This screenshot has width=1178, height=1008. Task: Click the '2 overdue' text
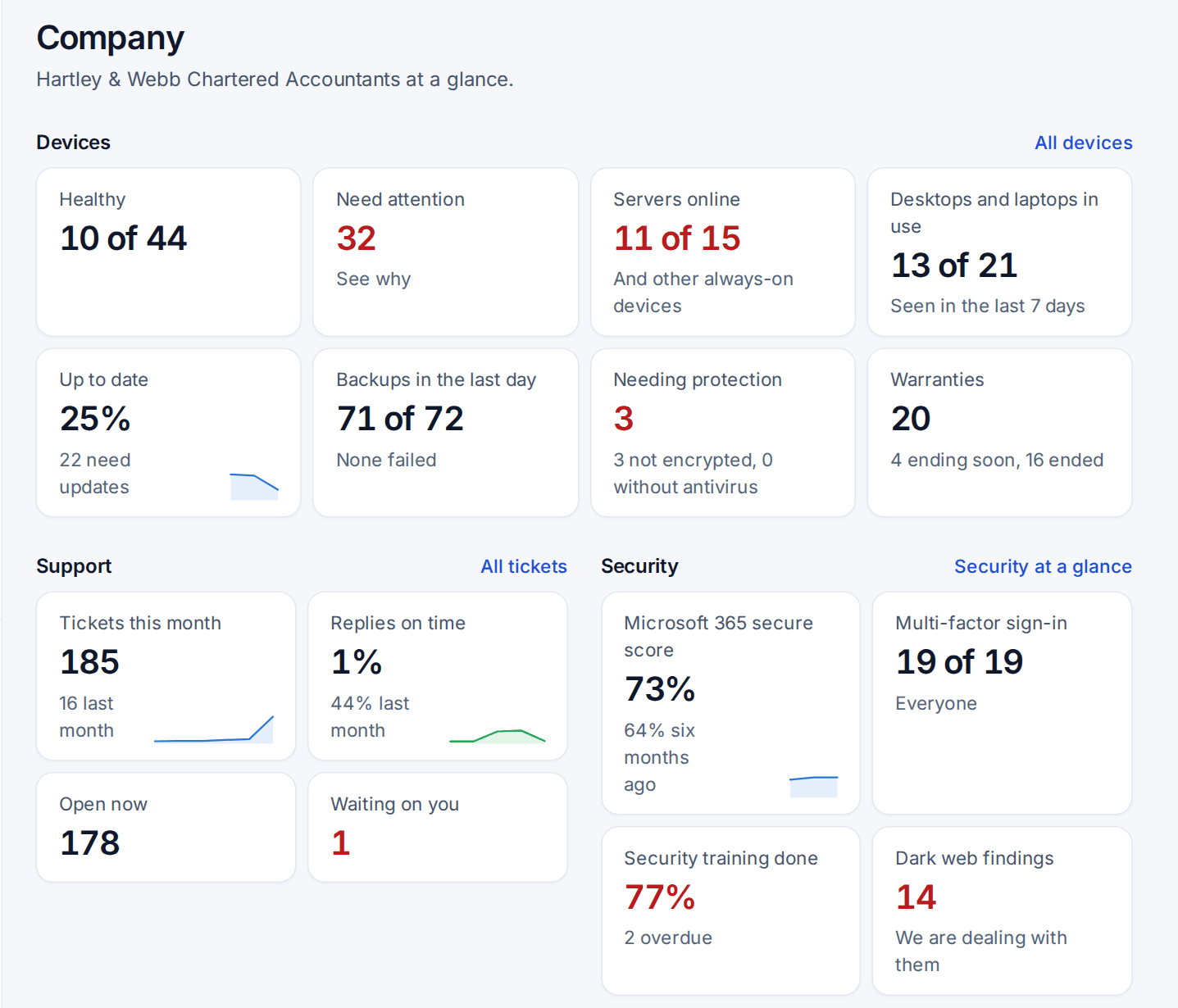pos(668,938)
